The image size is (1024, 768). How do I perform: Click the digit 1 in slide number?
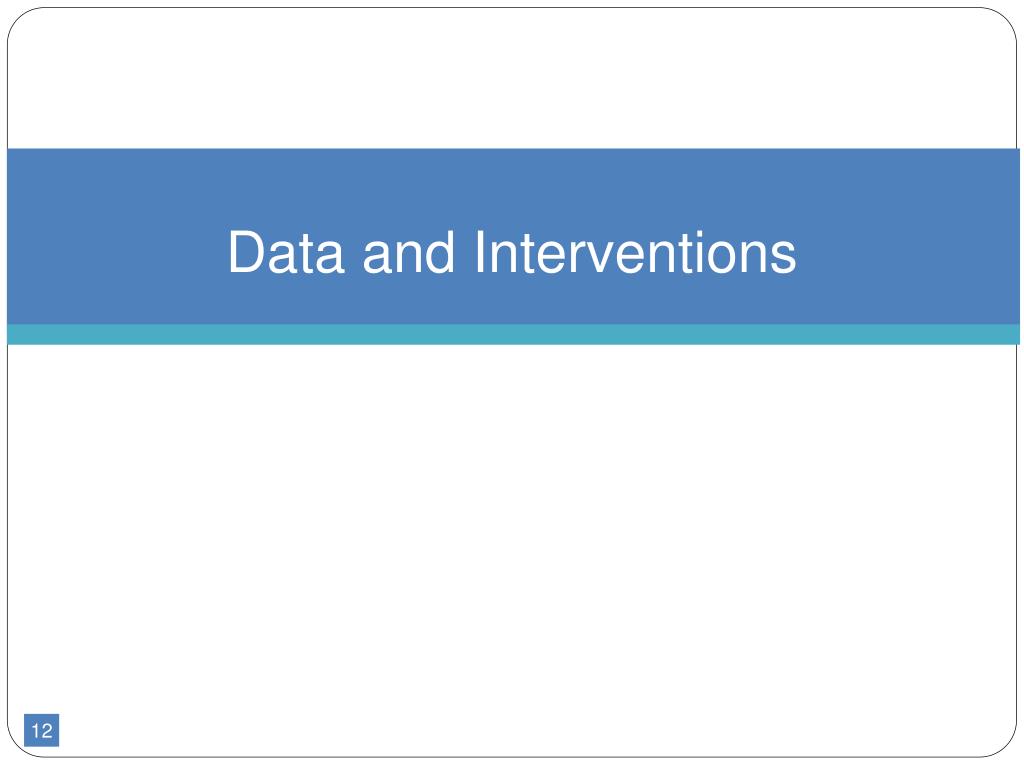coord(35,730)
